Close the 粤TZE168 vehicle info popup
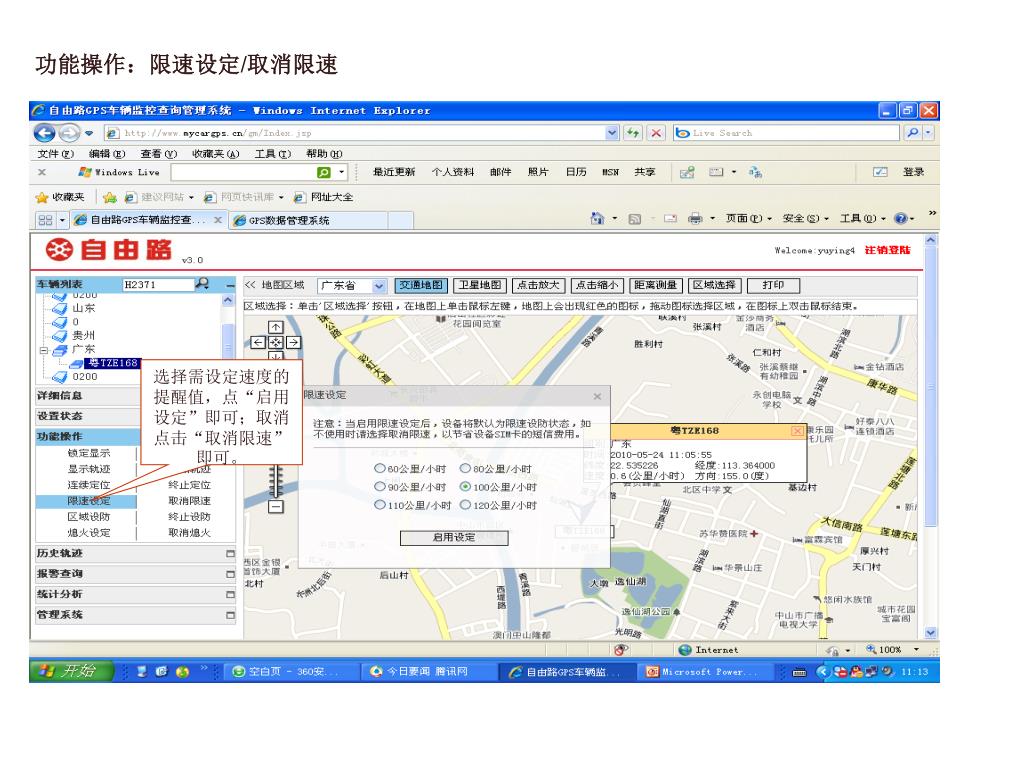Screen dimensions: 1024x768 797,431
